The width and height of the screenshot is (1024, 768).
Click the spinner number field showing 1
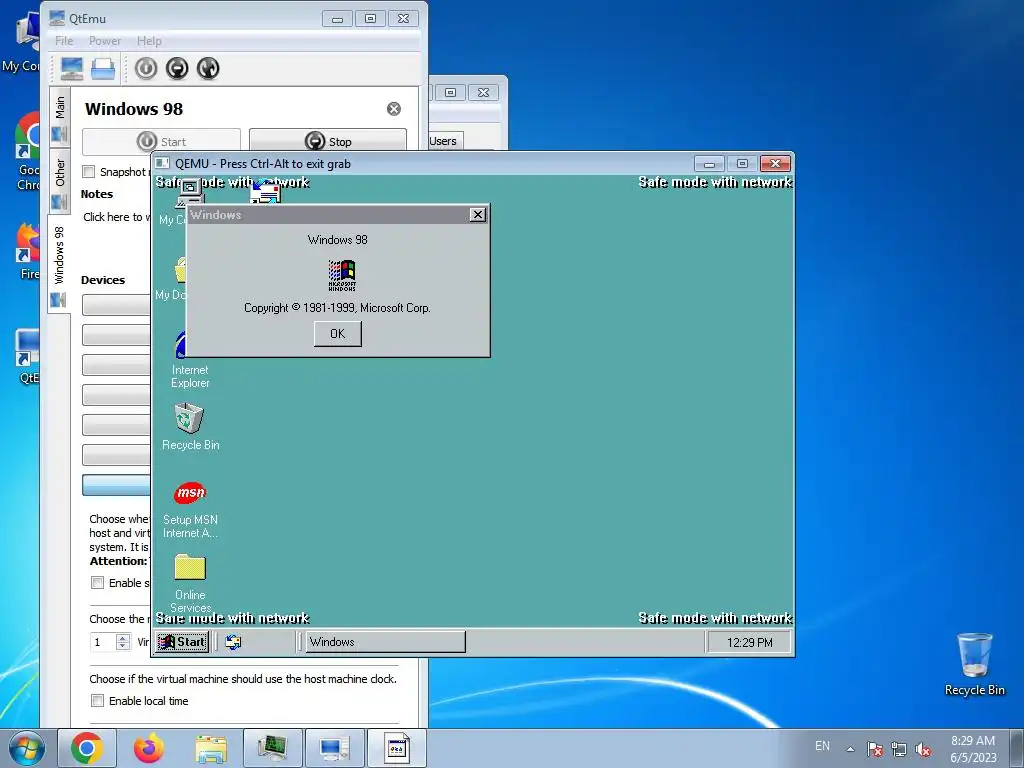pos(103,642)
